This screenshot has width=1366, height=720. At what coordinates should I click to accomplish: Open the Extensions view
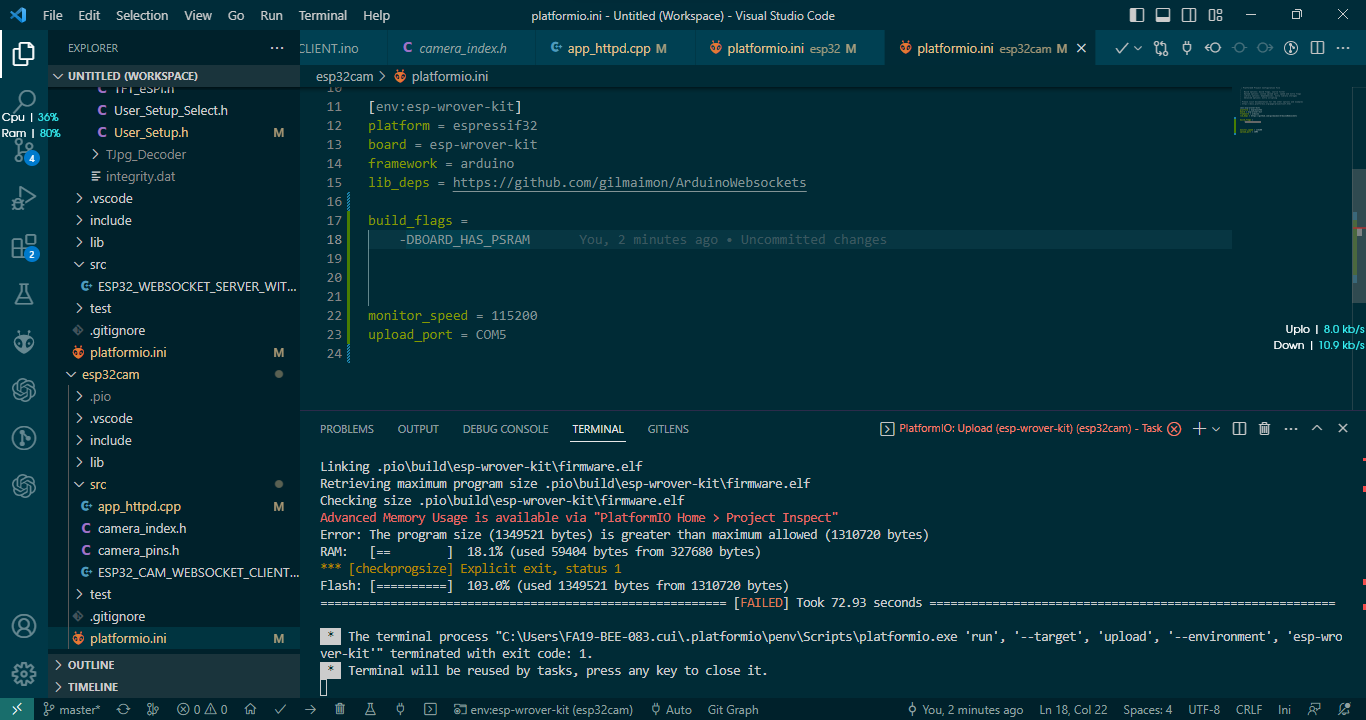(24, 247)
